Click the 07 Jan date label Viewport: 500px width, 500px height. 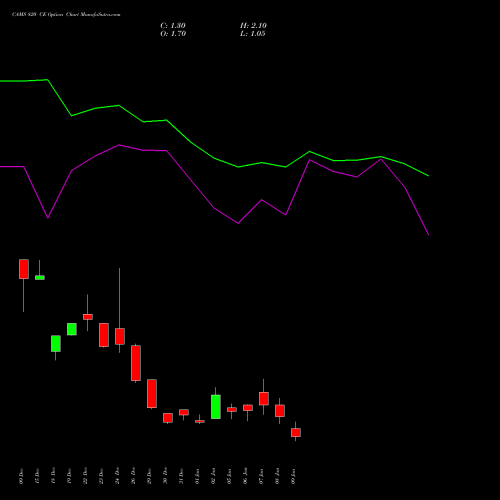pyautogui.click(x=261, y=476)
